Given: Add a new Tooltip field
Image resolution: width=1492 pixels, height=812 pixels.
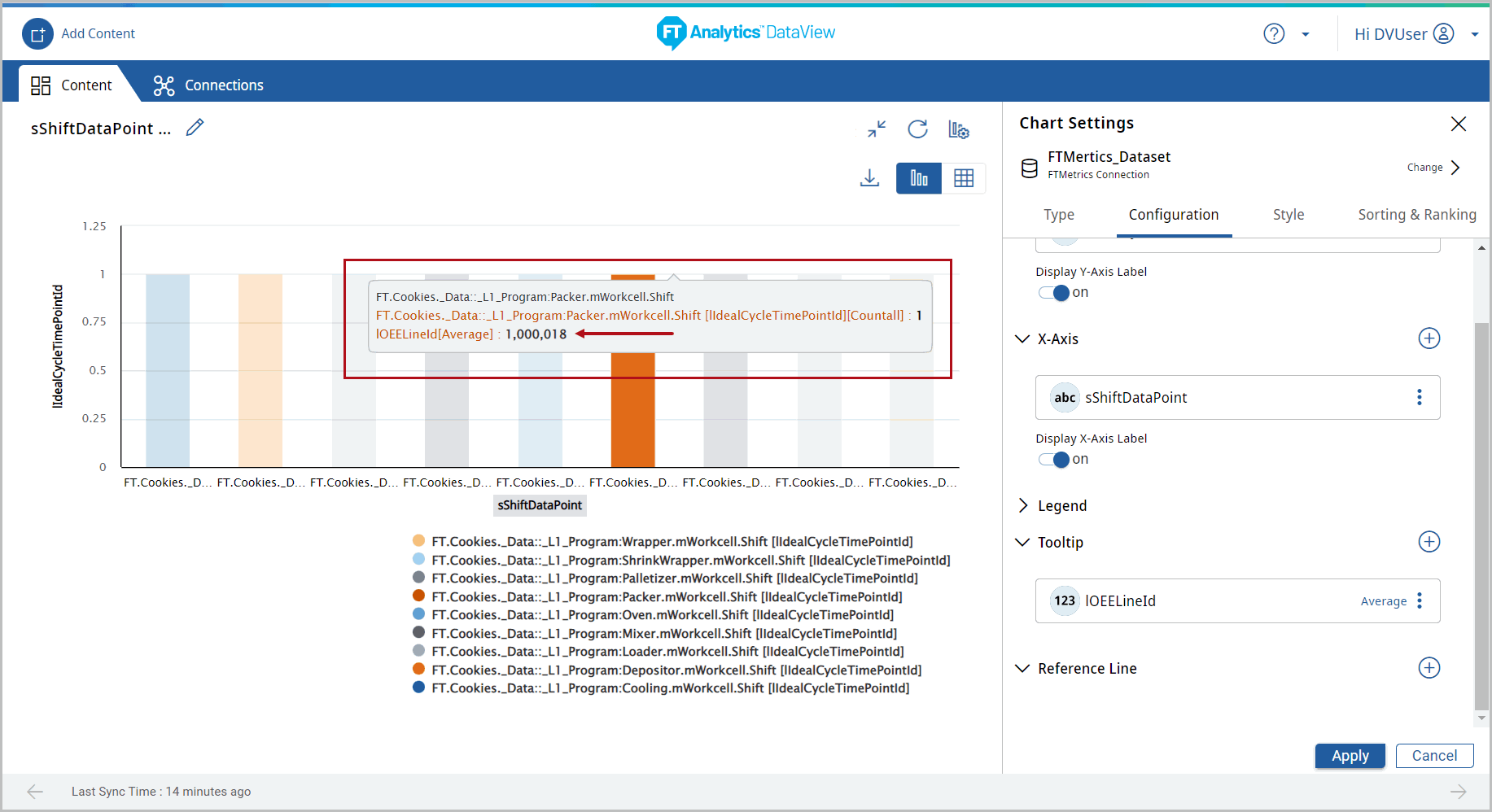Looking at the screenshot, I should pyautogui.click(x=1429, y=542).
